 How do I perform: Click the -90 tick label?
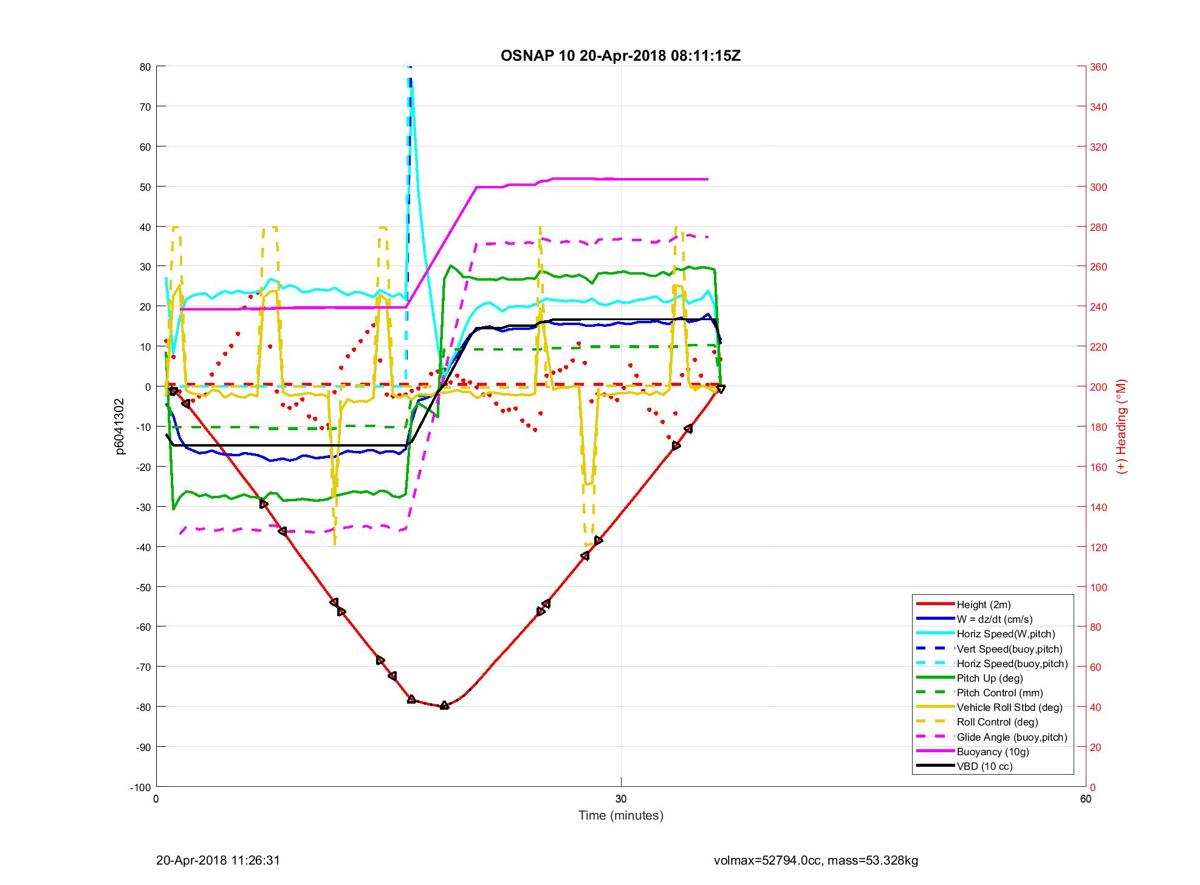click(x=142, y=747)
